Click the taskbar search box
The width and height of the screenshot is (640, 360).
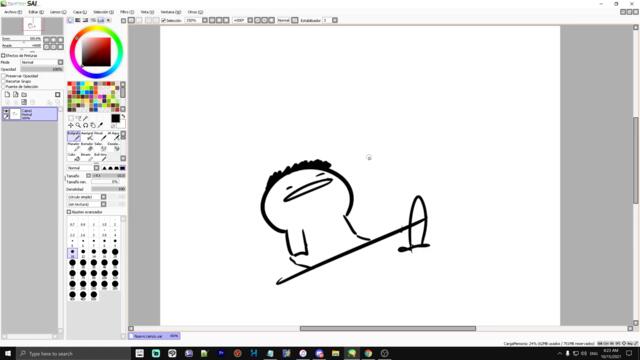tap(73, 353)
